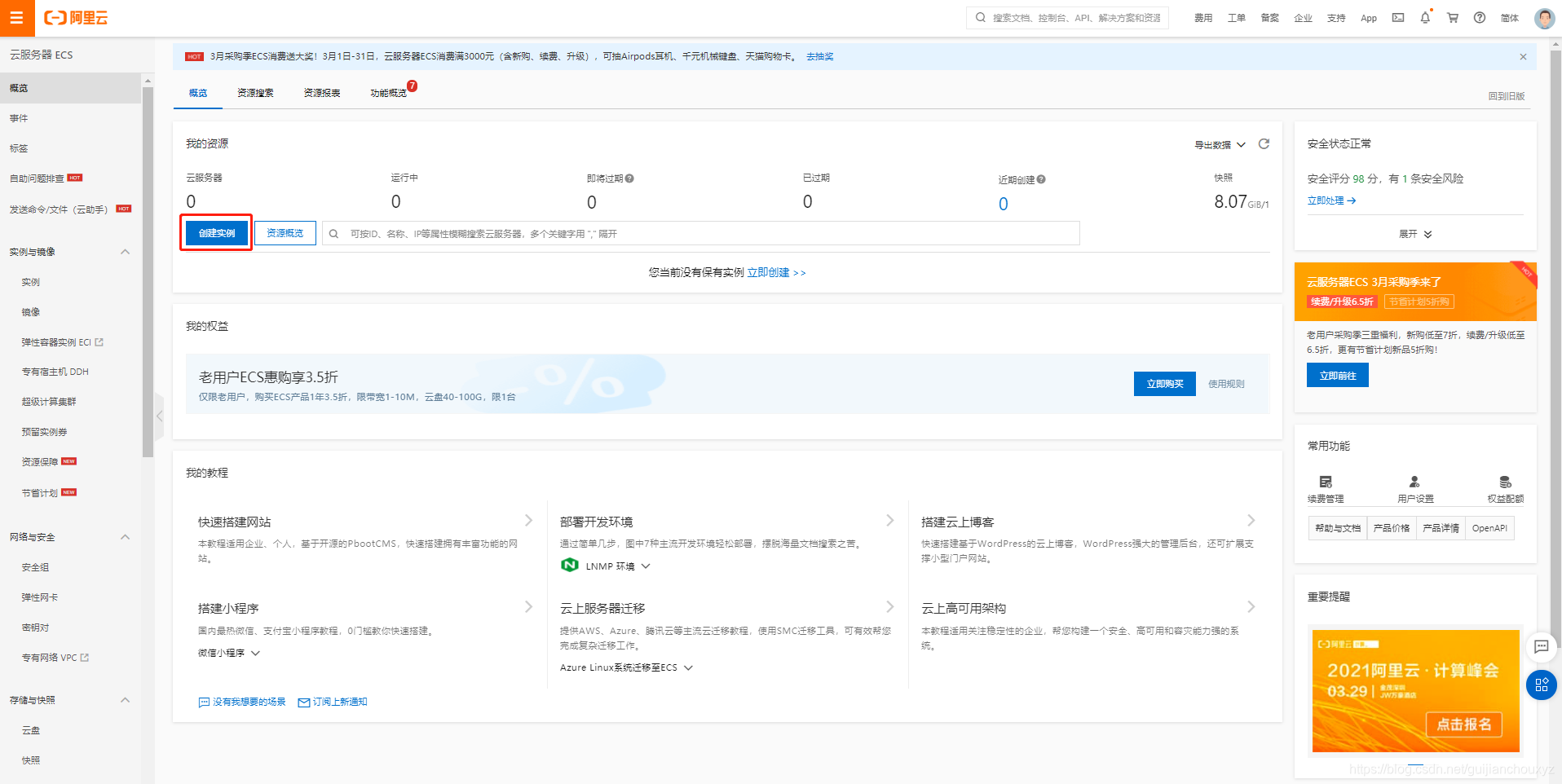Open 权益配额 shortcut icon
The height and width of the screenshot is (784, 1562).
coord(1505,482)
